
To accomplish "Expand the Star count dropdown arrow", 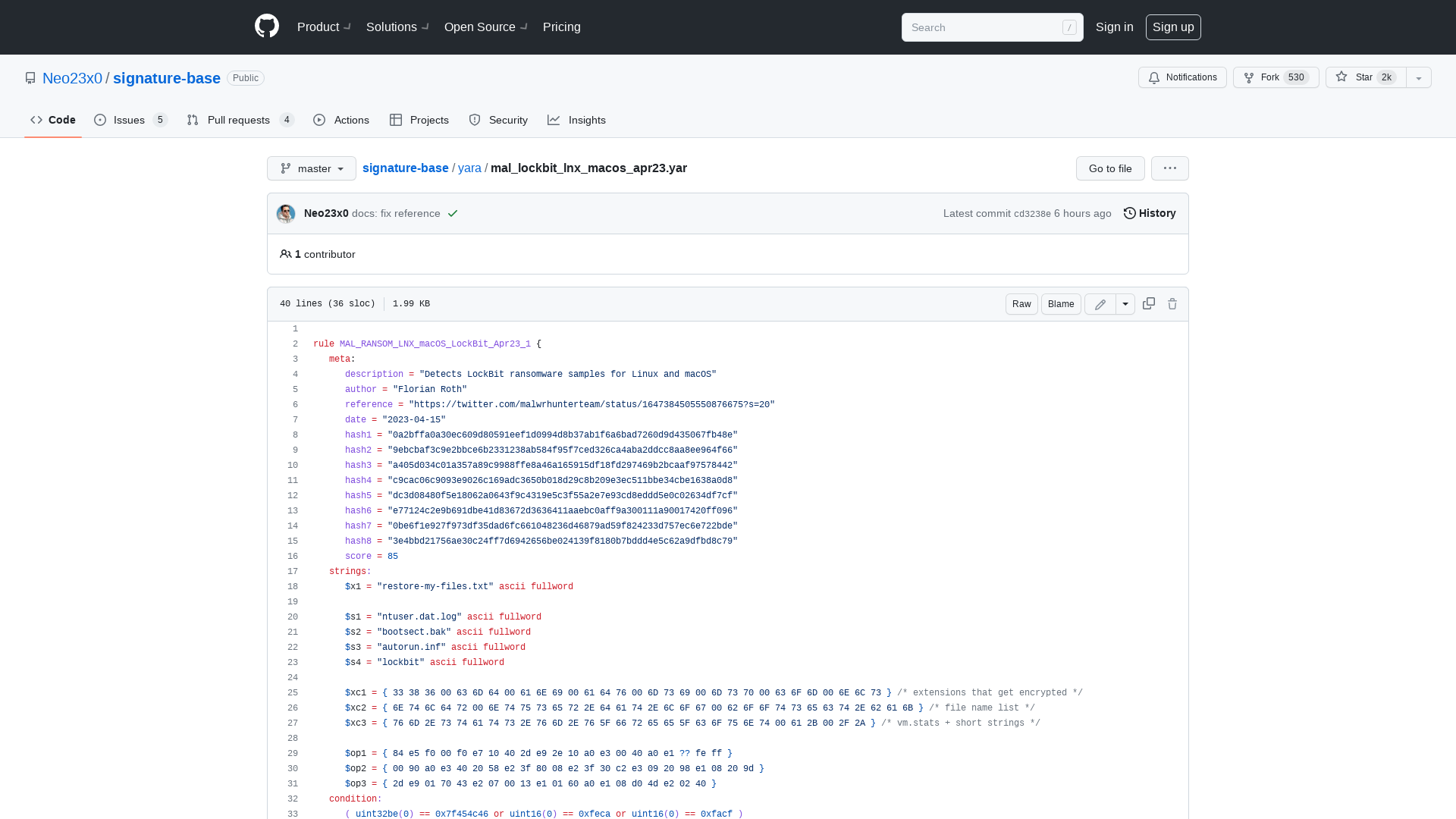I will (1419, 77).
